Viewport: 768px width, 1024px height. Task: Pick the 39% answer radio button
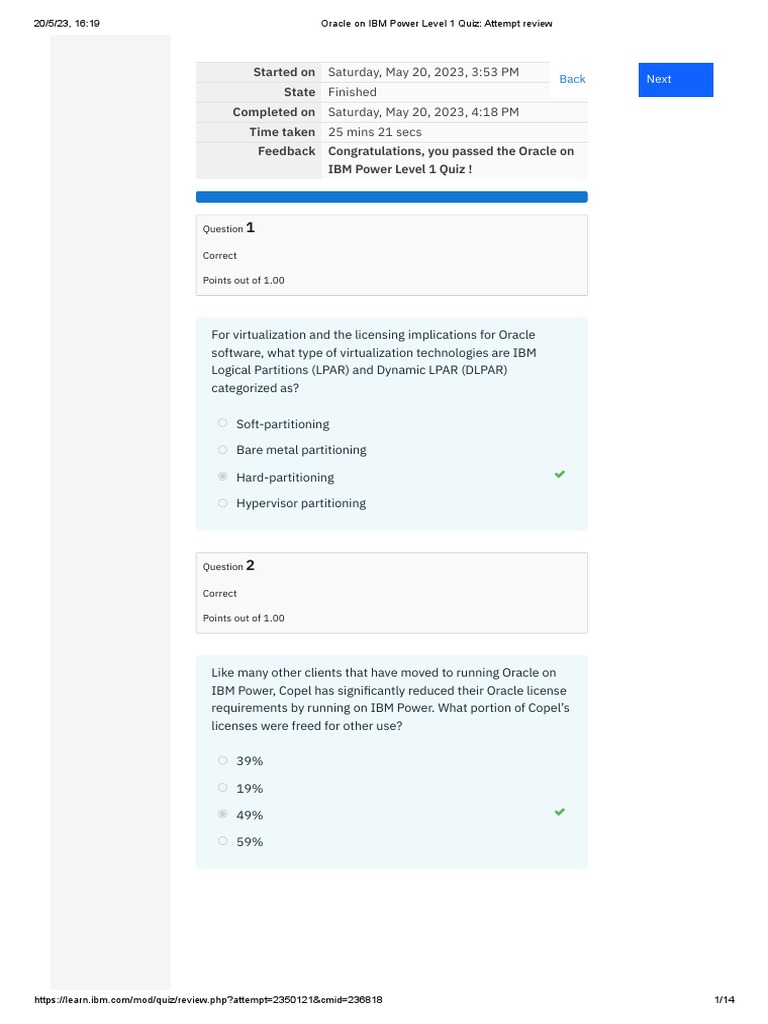tap(223, 761)
